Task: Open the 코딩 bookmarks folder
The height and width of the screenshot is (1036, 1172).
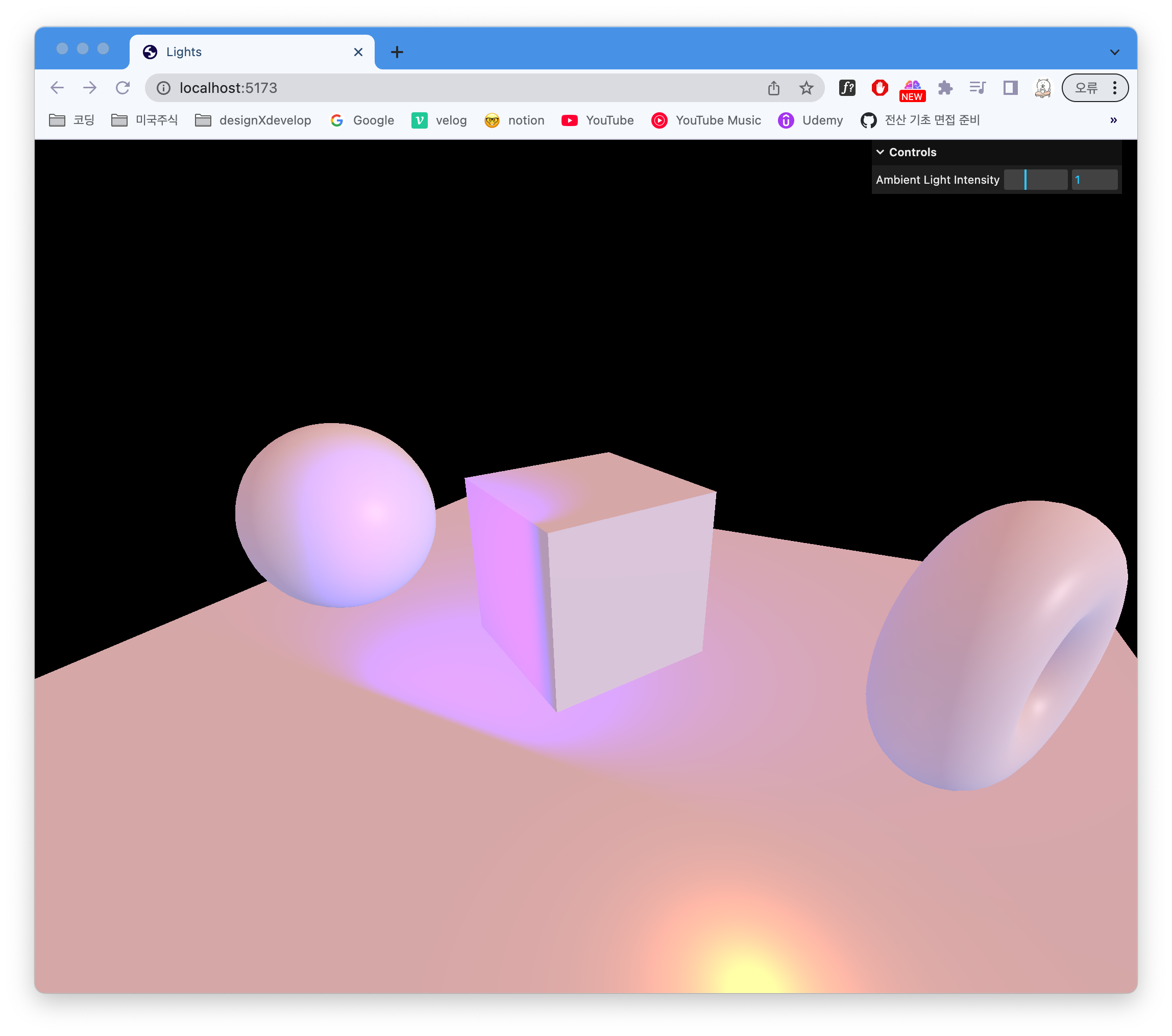Action: pyautogui.click(x=72, y=120)
